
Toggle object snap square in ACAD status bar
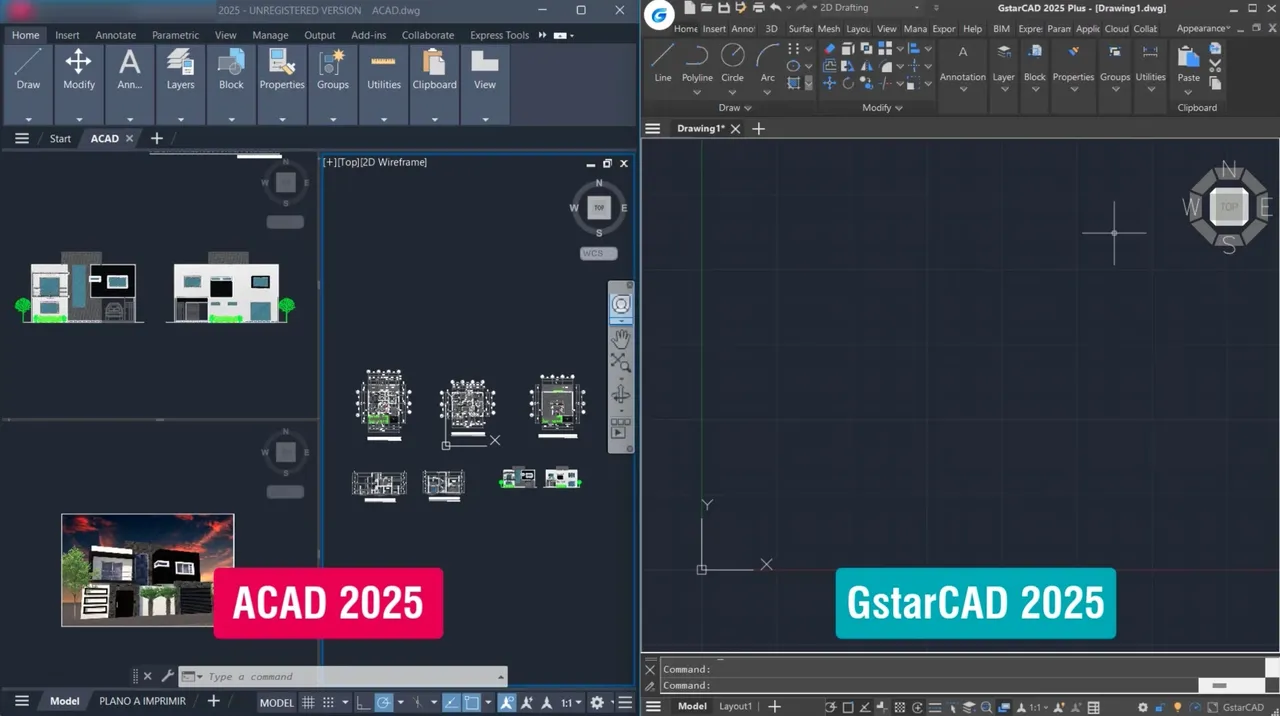[472, 702]
